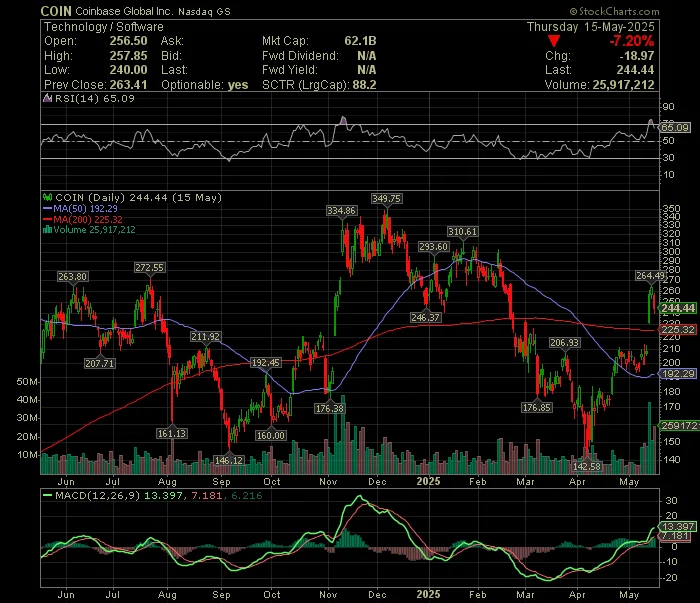
Task: Click the Optionable: yes field
Action: pos(204,85)
